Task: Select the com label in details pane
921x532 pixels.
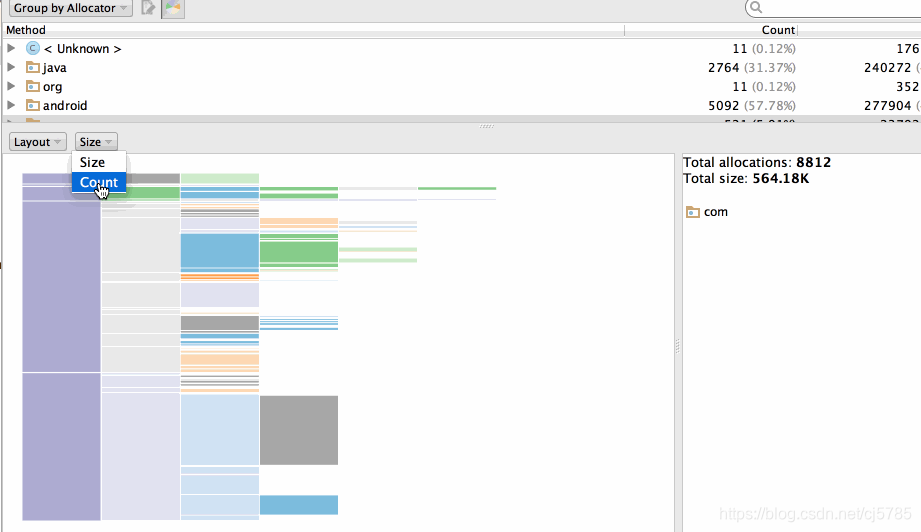Action: pyautogui.click(x=715, y=212)
